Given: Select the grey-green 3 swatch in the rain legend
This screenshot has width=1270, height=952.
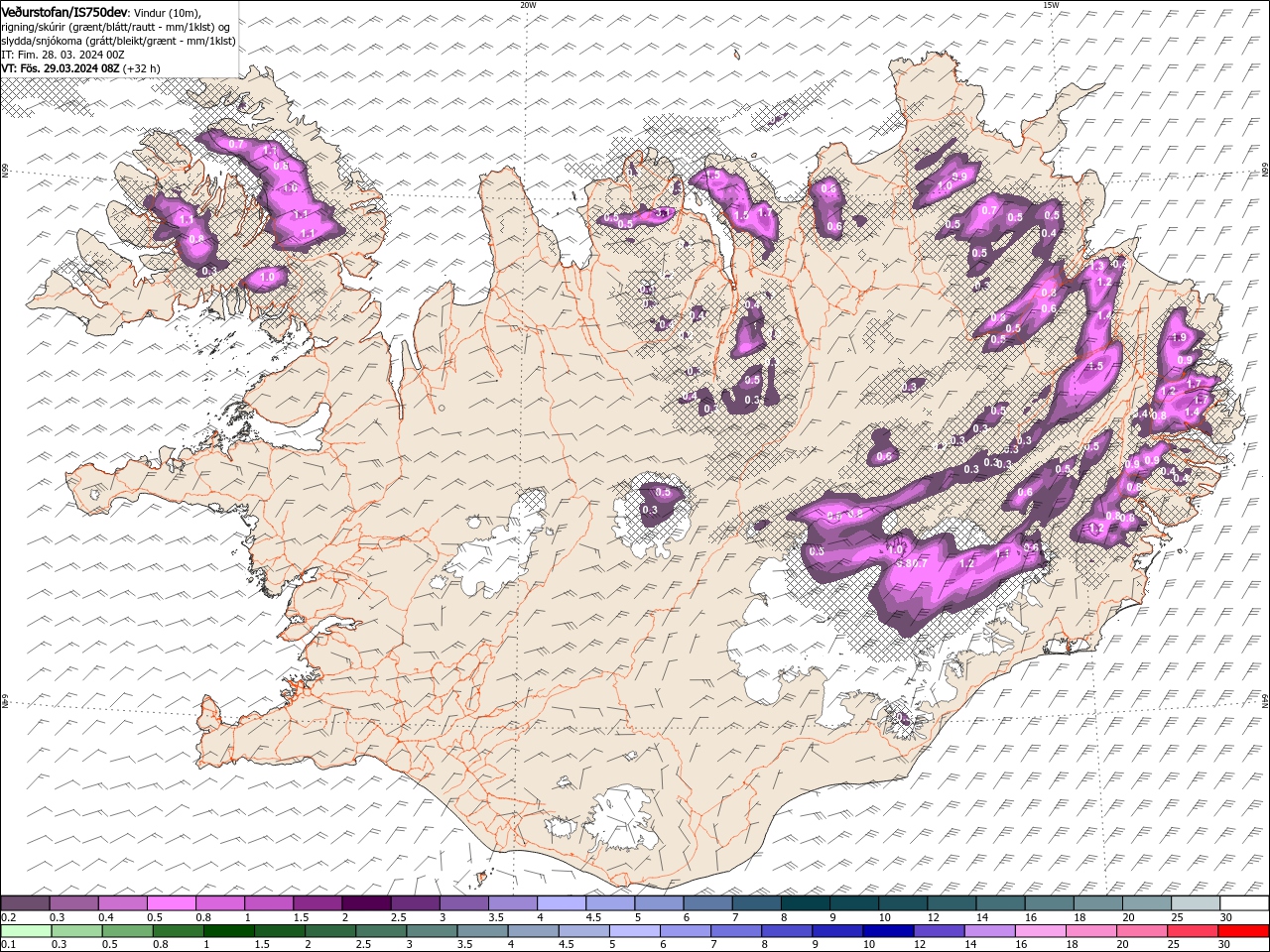Looking at the screenshot, I should click(432, 931).
